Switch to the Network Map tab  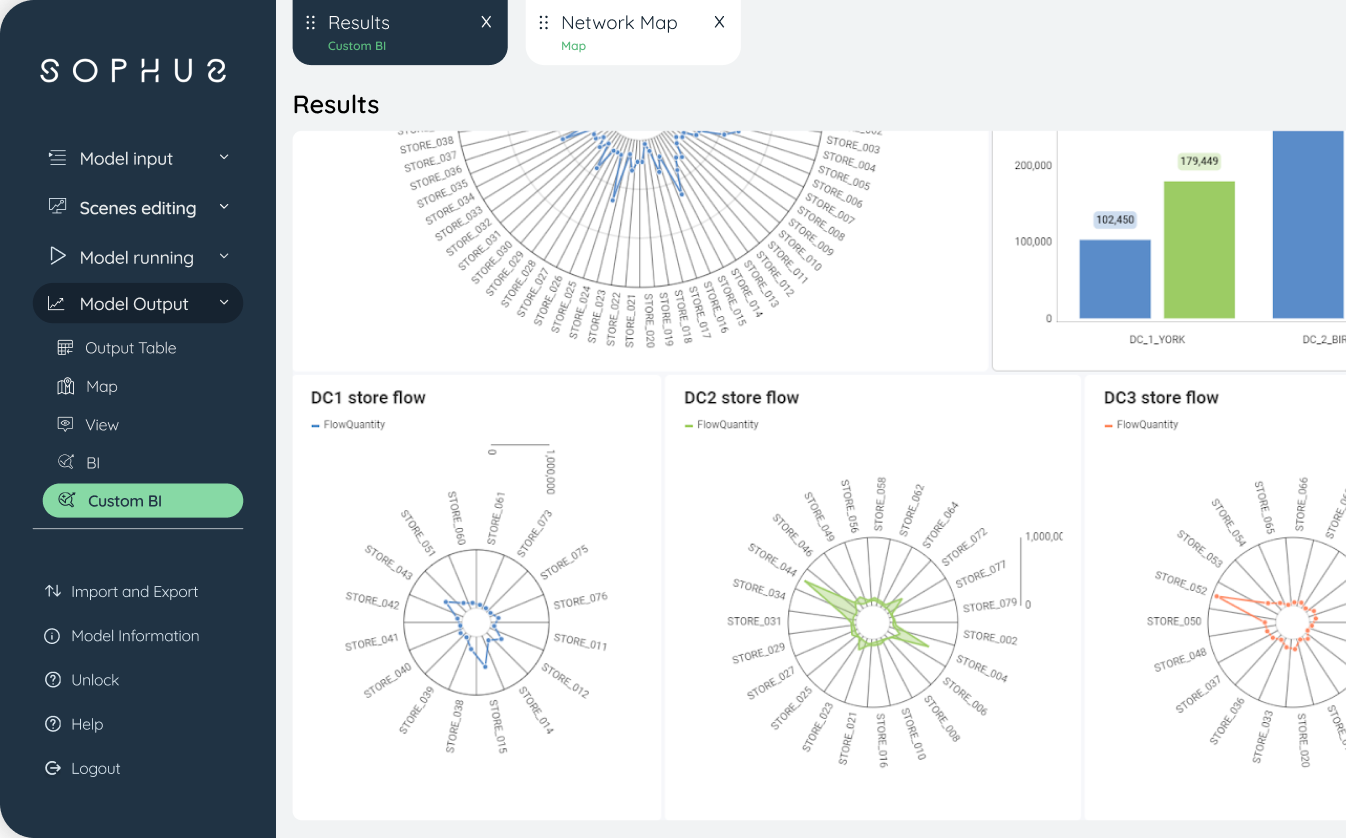633,32
